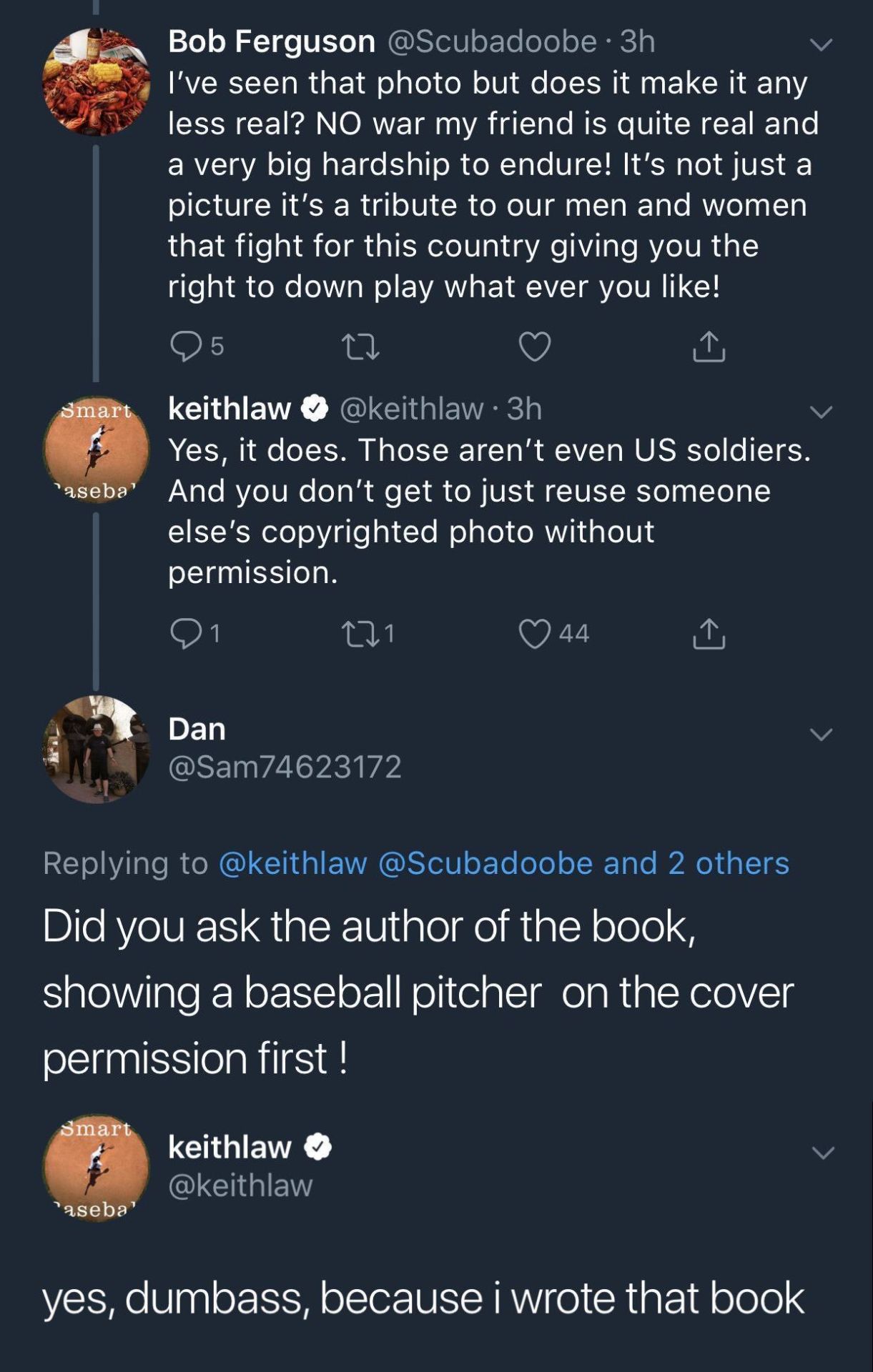Open Bob Ferguson's crawfish profile picture
Image resolution: width=873 pixels, height=1372 pixels.
click(96, 82)
